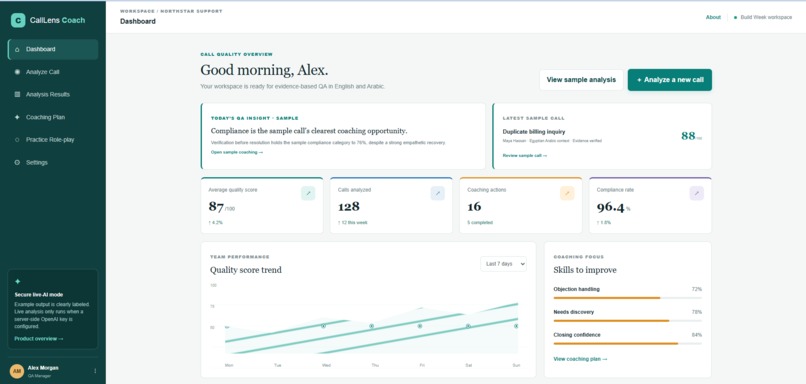Click the Needs discovery progress bar
The height and width of the screenshot is (384, 806).
click(x=628, y=321)
